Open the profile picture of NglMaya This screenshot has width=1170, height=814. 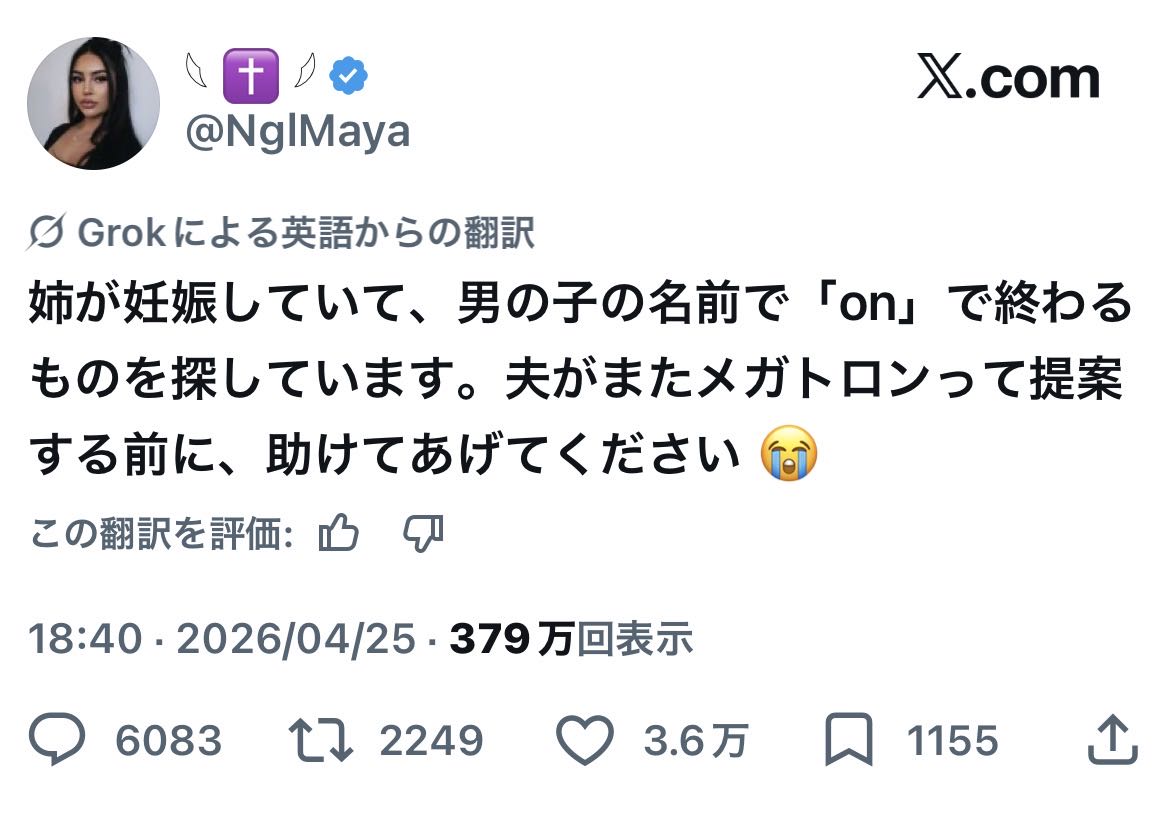click(93, 103)
